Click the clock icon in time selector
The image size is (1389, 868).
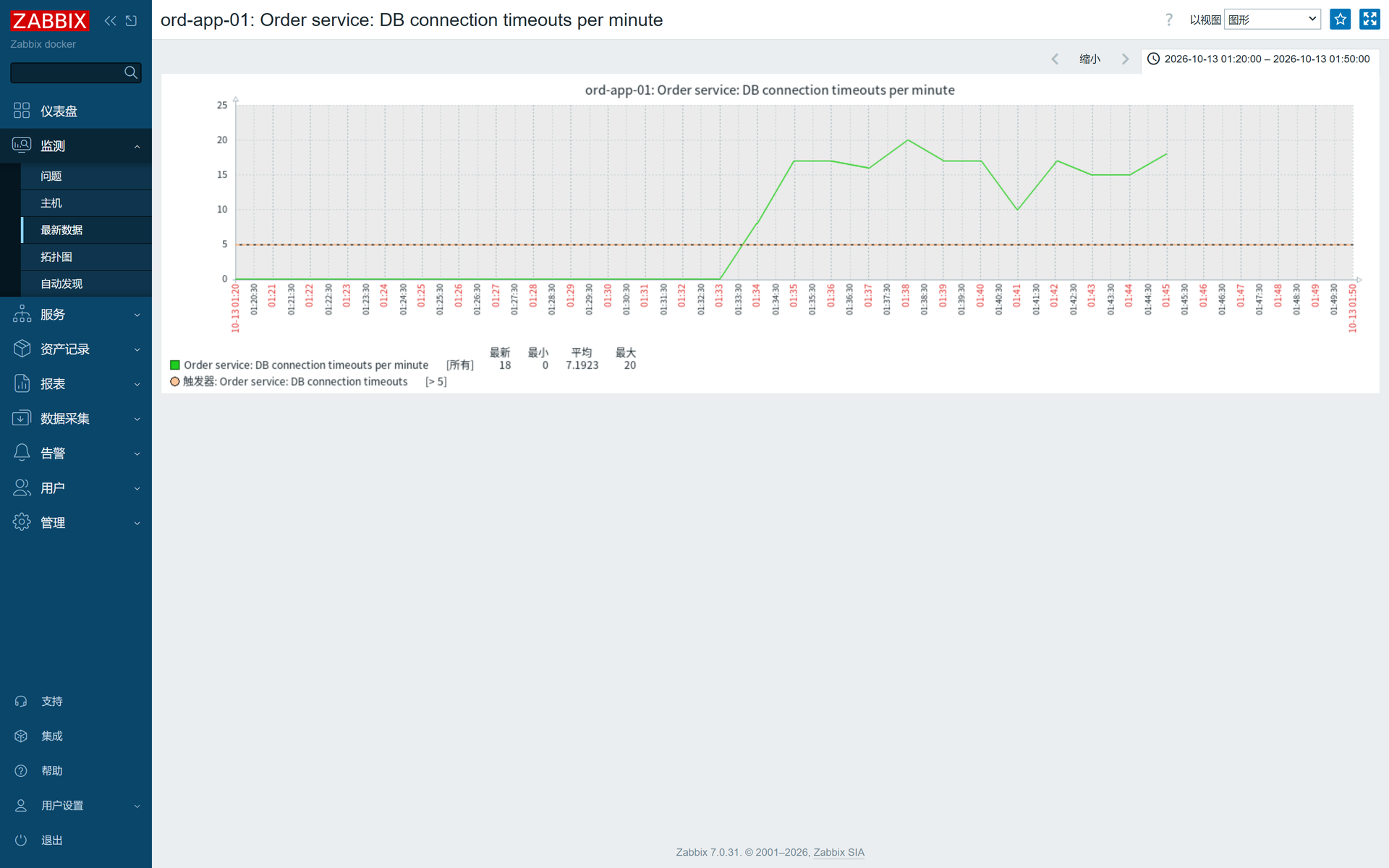pyautogui.click(x=1154, y=59)
